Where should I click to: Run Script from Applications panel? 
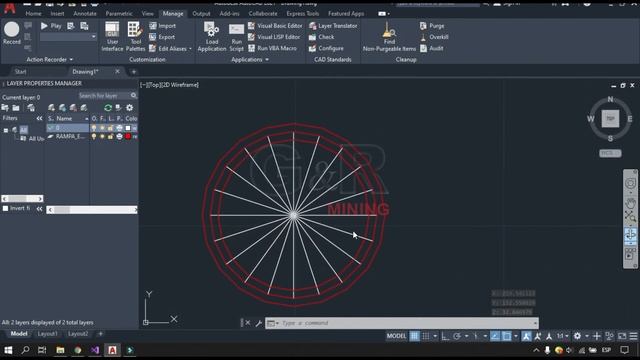(236, 38)
